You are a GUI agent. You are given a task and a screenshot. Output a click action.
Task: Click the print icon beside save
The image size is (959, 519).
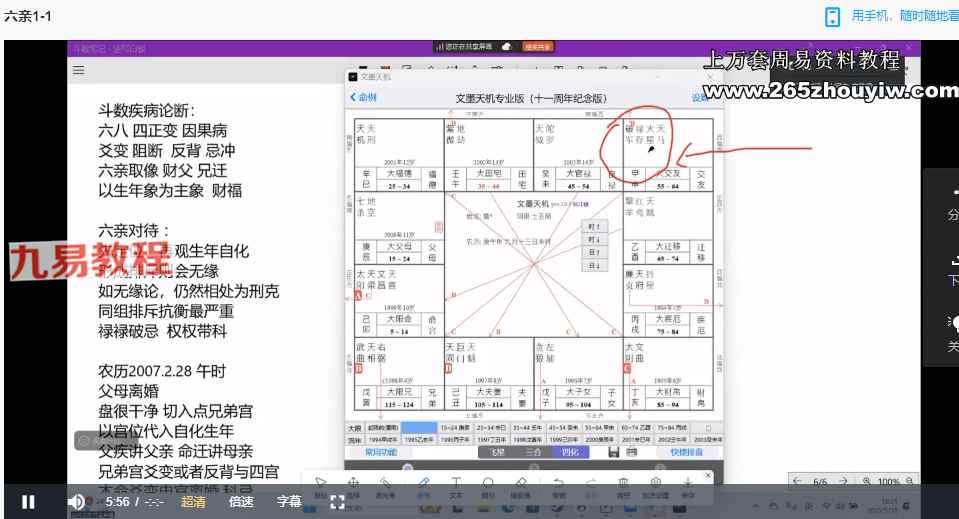point(632,452)
